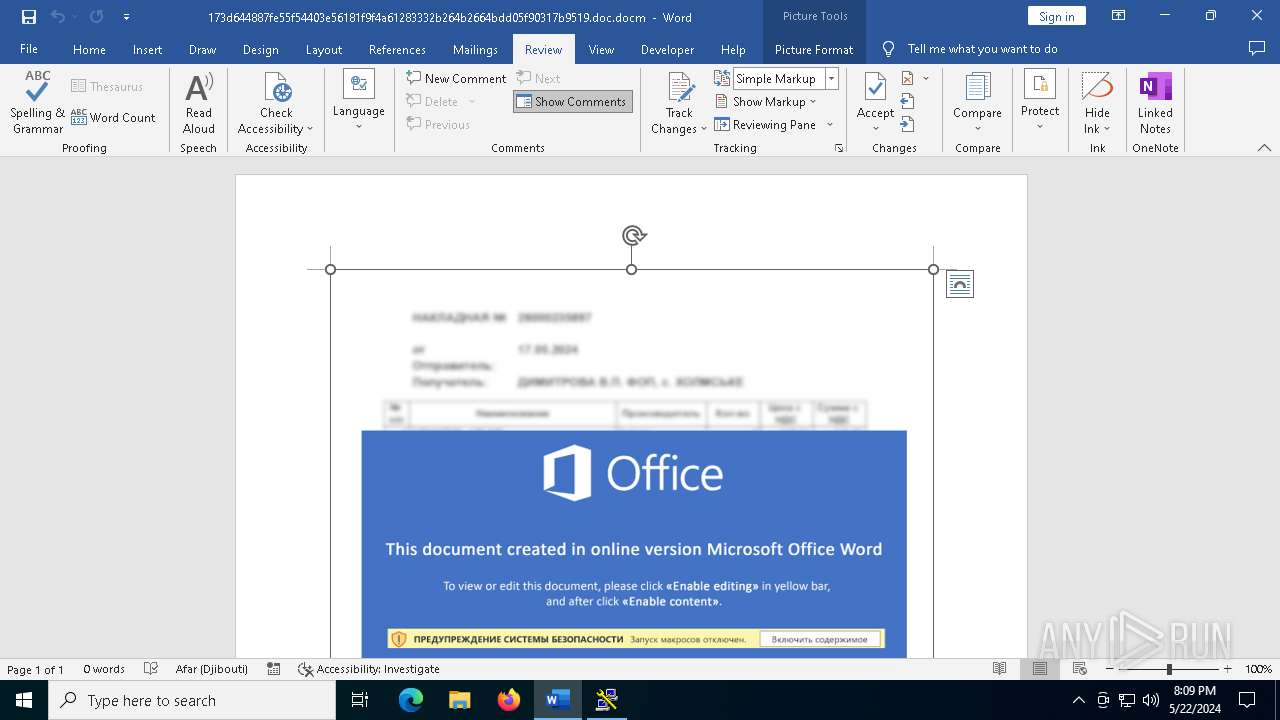Switch to Web Layout view

(x=1080, y=669)
